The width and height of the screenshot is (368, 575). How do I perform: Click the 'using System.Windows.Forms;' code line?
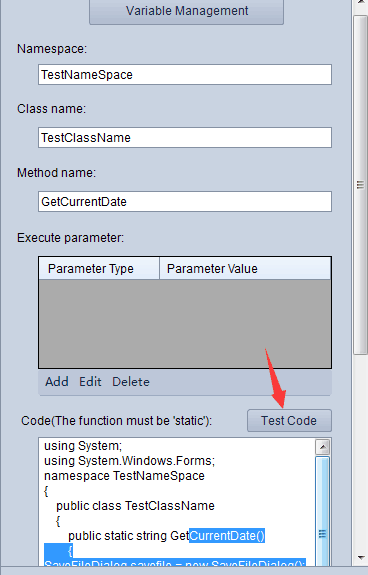[x=129, y=461]
